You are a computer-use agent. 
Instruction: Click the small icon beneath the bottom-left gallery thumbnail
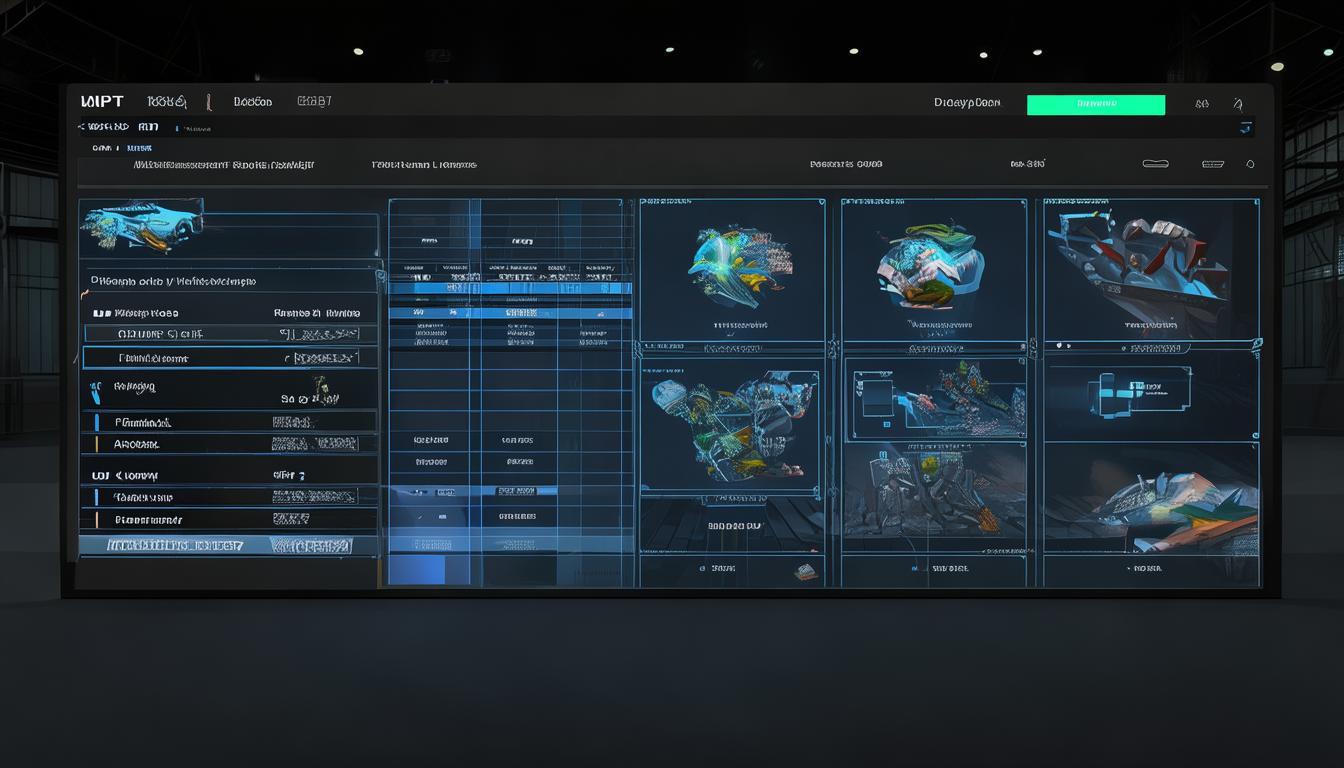[805, 571]
